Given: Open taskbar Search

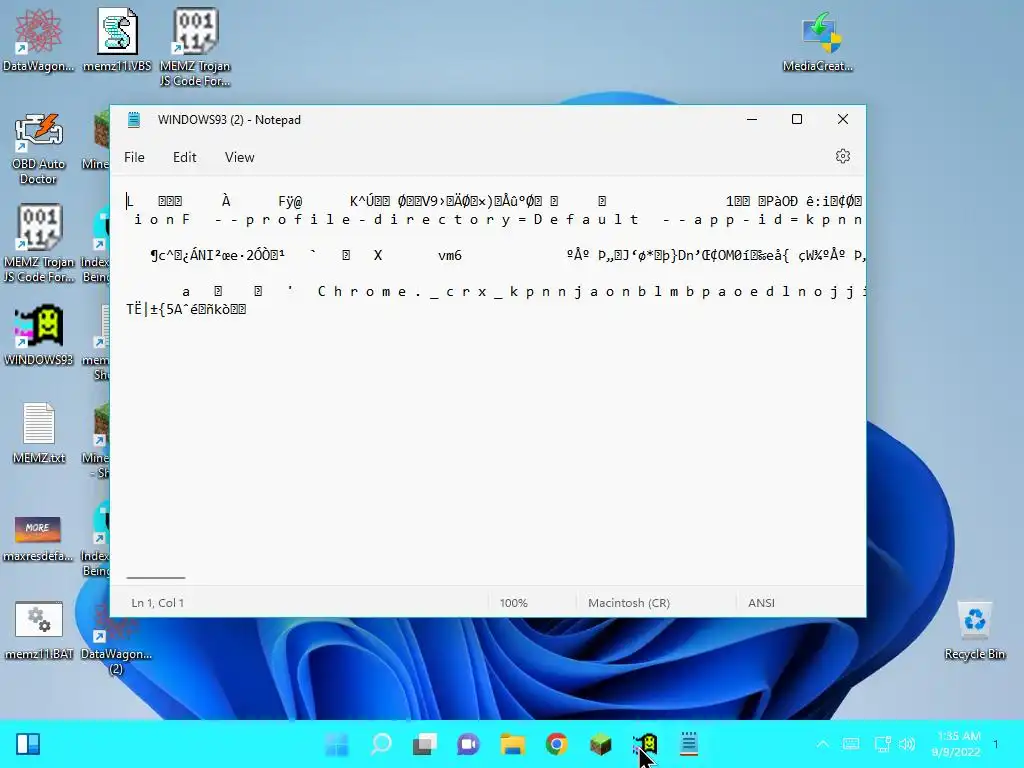Looking at the screenshot, I should [x=381, y=744].
